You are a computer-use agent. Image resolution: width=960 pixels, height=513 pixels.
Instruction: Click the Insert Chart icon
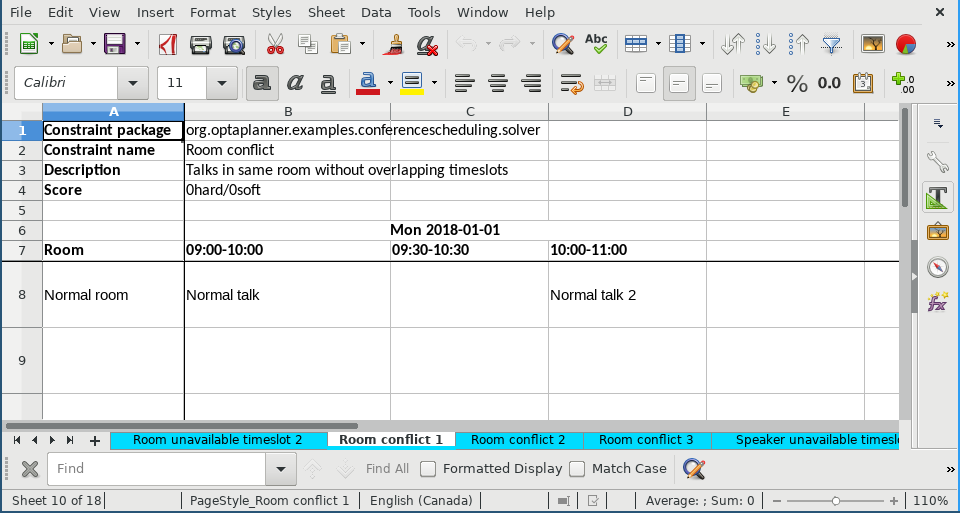pos(905,44)
